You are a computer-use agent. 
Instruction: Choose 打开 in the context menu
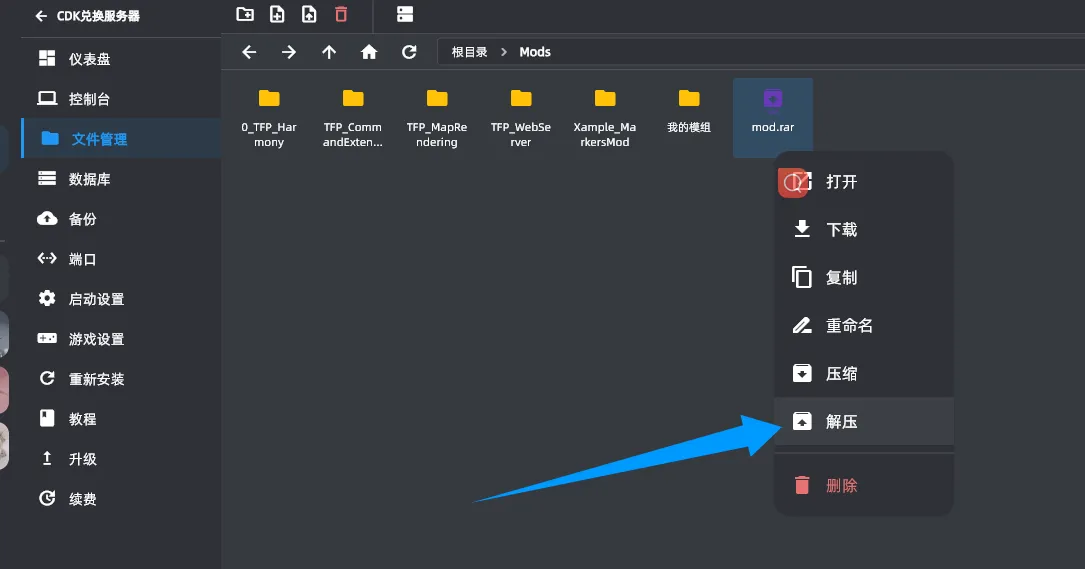point(864,182)
